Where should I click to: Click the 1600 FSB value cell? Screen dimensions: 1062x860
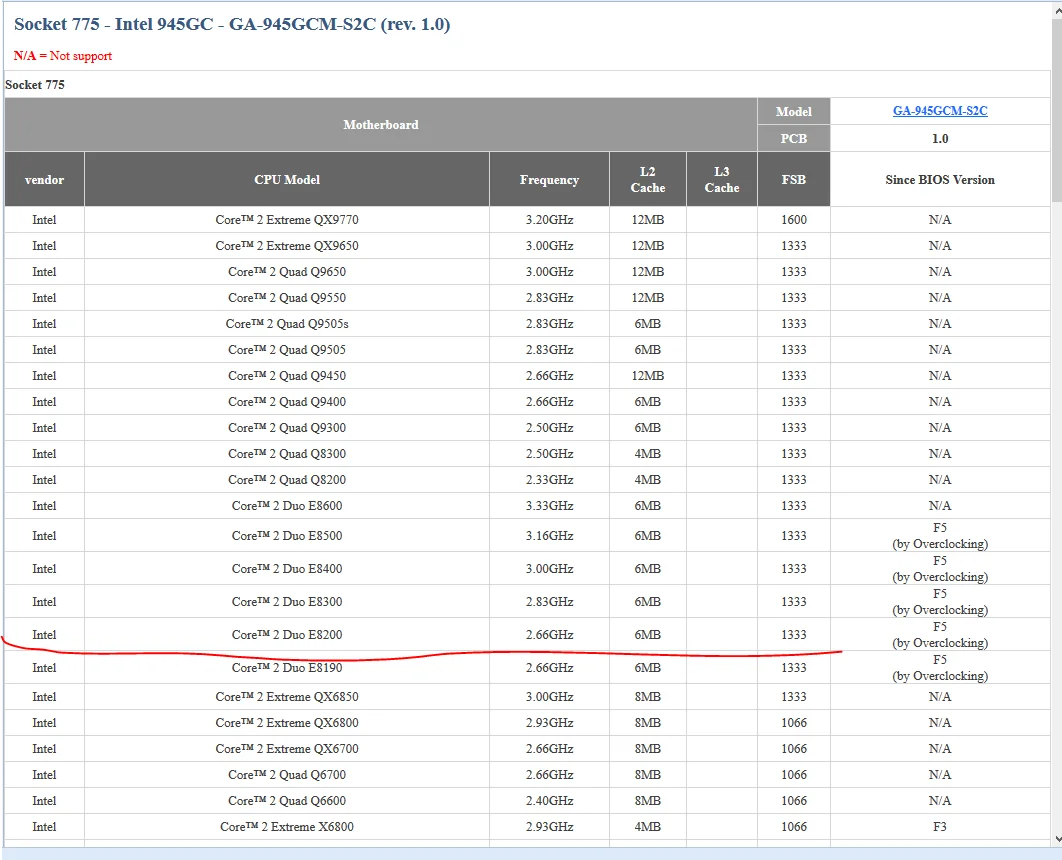pyautogui.click(x=793, y=220)
